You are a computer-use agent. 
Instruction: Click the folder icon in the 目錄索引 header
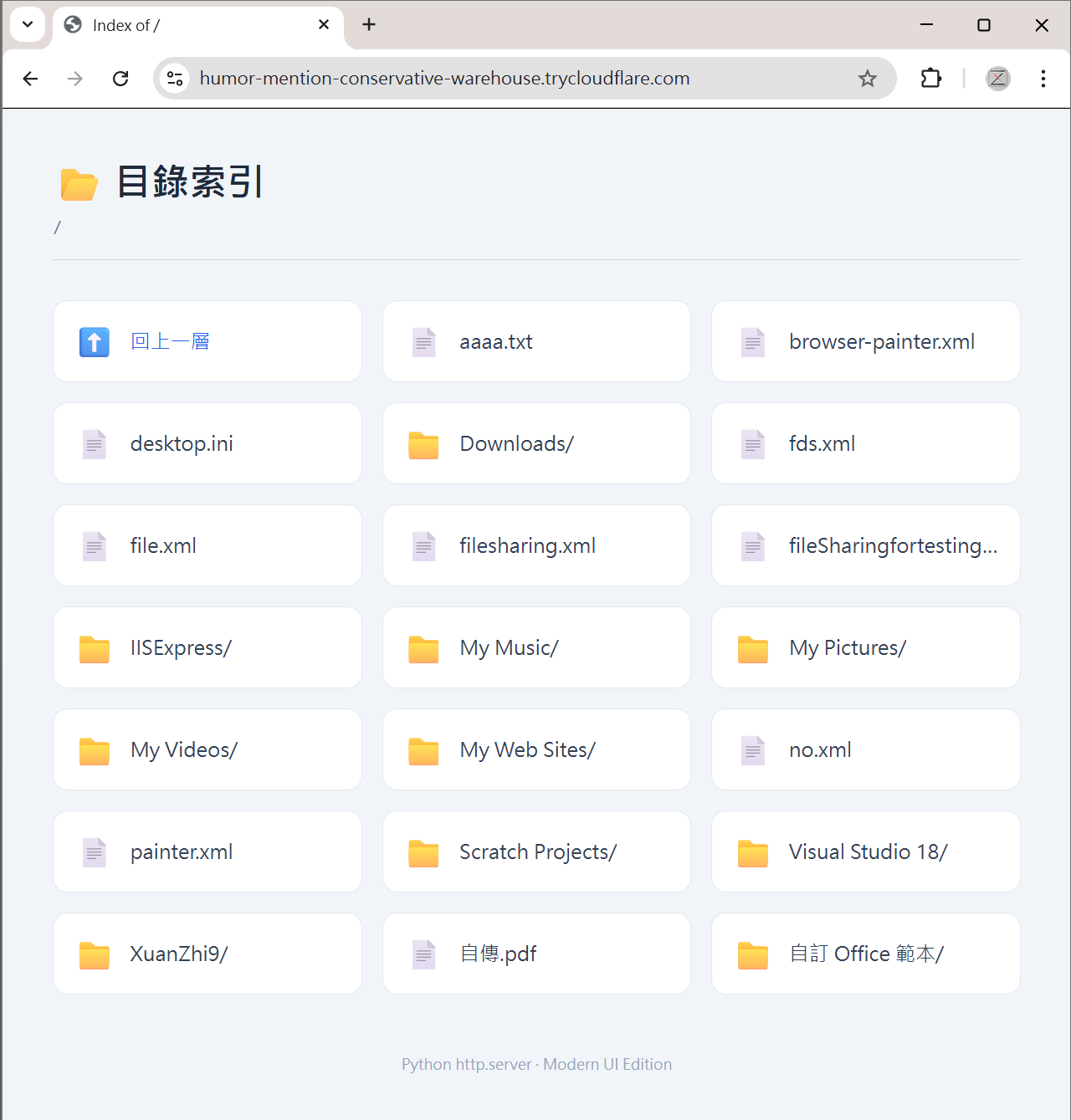tap(79, 182)
